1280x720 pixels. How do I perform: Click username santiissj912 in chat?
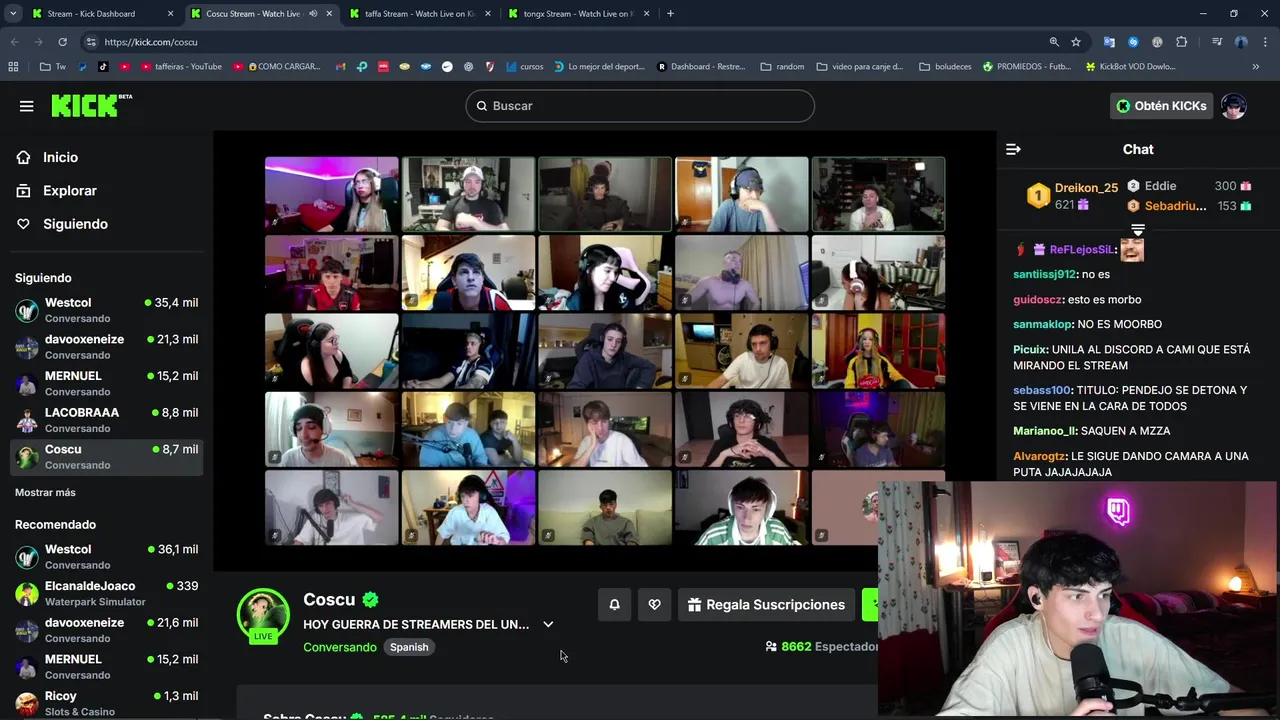click(1045, 274)
